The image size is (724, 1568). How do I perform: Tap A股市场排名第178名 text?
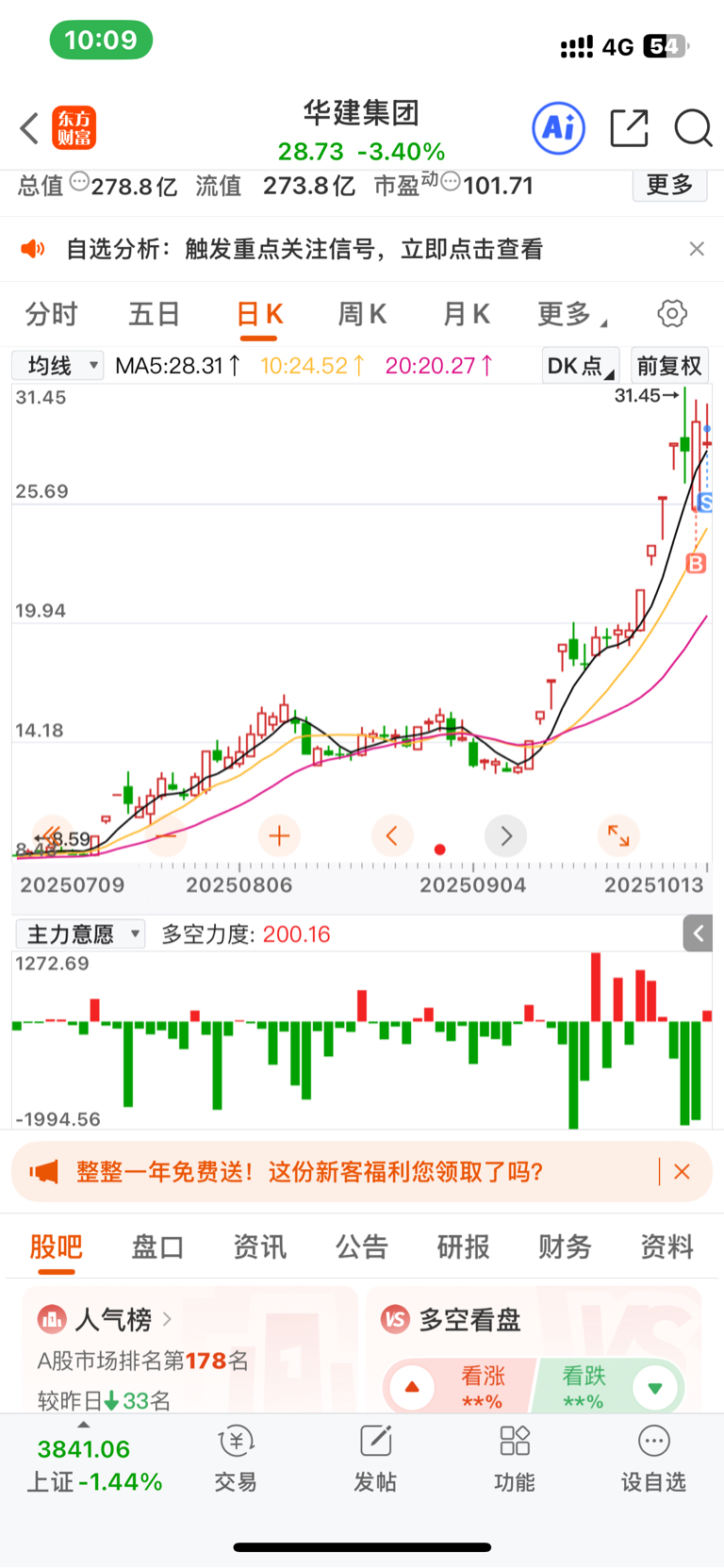coord(143,1361)
